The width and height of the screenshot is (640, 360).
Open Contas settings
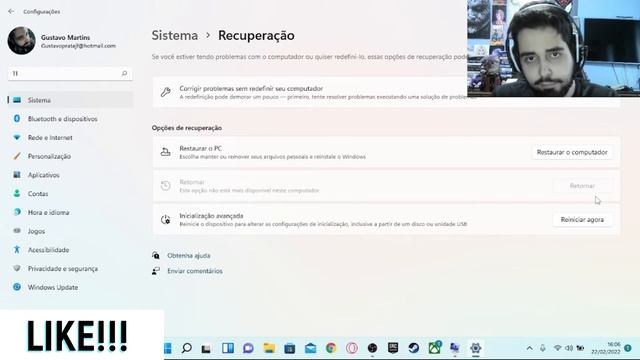point(70,194)
